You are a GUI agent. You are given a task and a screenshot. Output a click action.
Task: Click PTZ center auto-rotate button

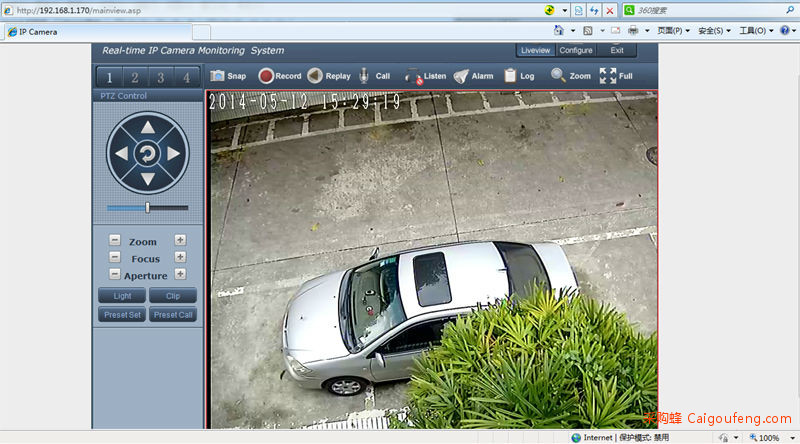(x=147, y=154)
